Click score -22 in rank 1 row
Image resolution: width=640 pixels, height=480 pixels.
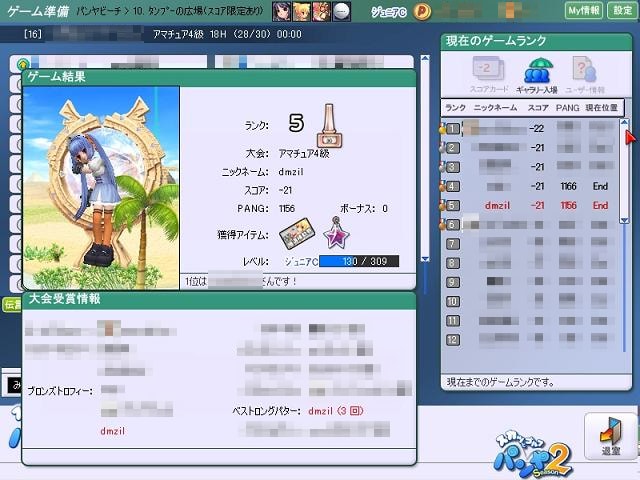pyautogui.click(x=537, y=129)
